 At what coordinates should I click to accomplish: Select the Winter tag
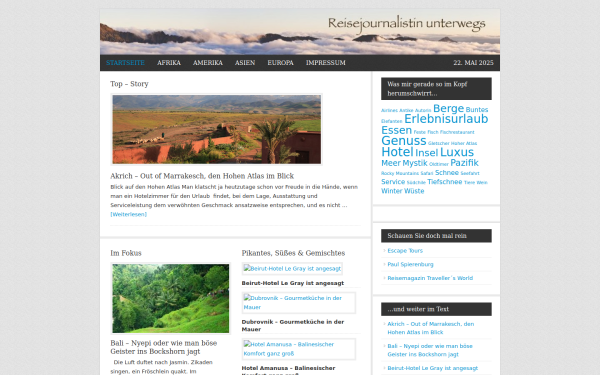point(391,191)
